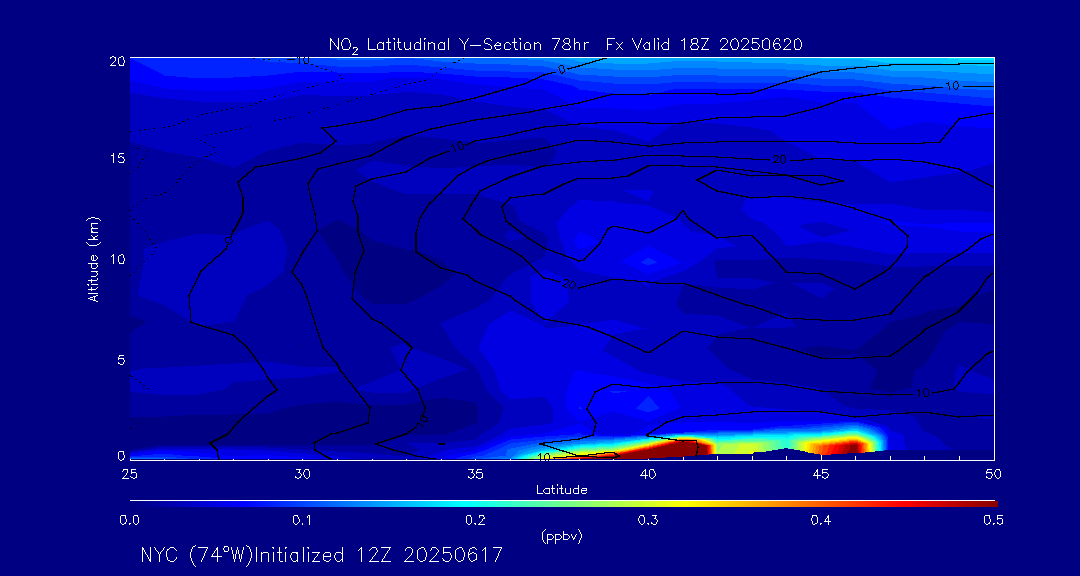Click the "Latitude" axis label
The height and width of the screenshot is (576, 1080).
click(x=561, y=490)
